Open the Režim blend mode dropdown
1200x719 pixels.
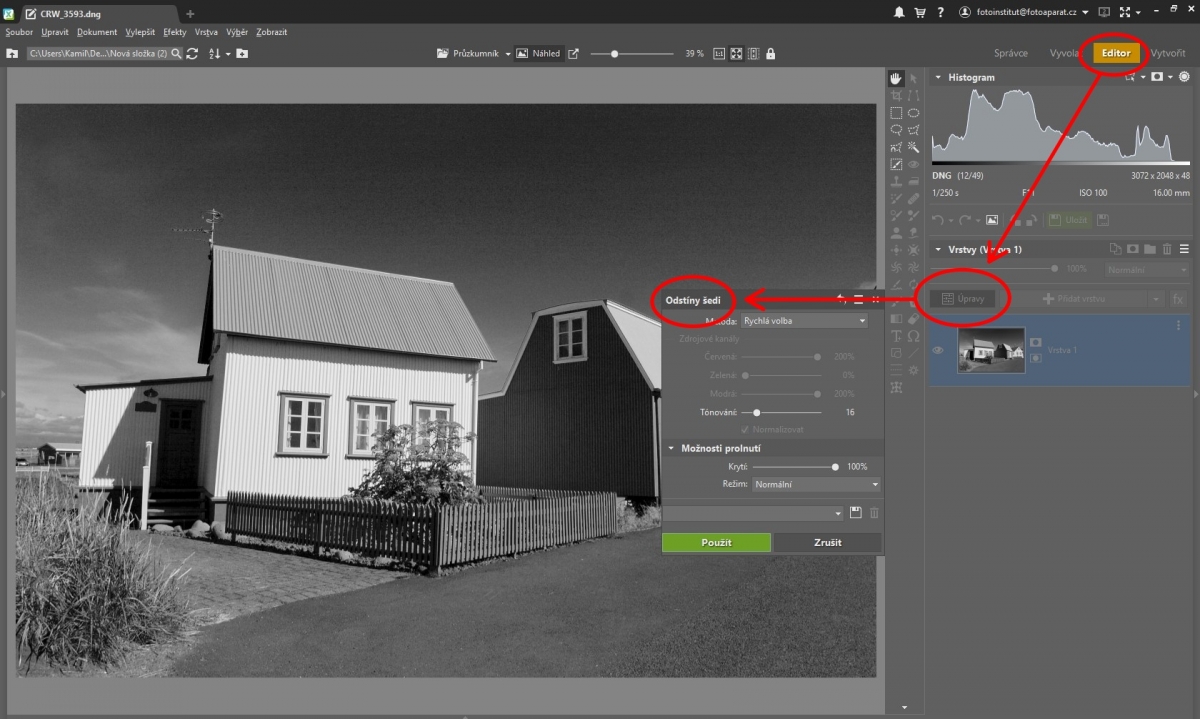(x=816, y=484)
